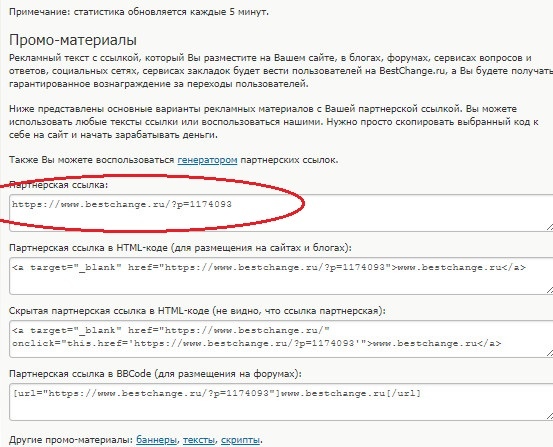Image resolution: width=553 pixels, height=447 pixels.
Task: Click resize grip of the BBCode textarea
Action: pos(549,416)
